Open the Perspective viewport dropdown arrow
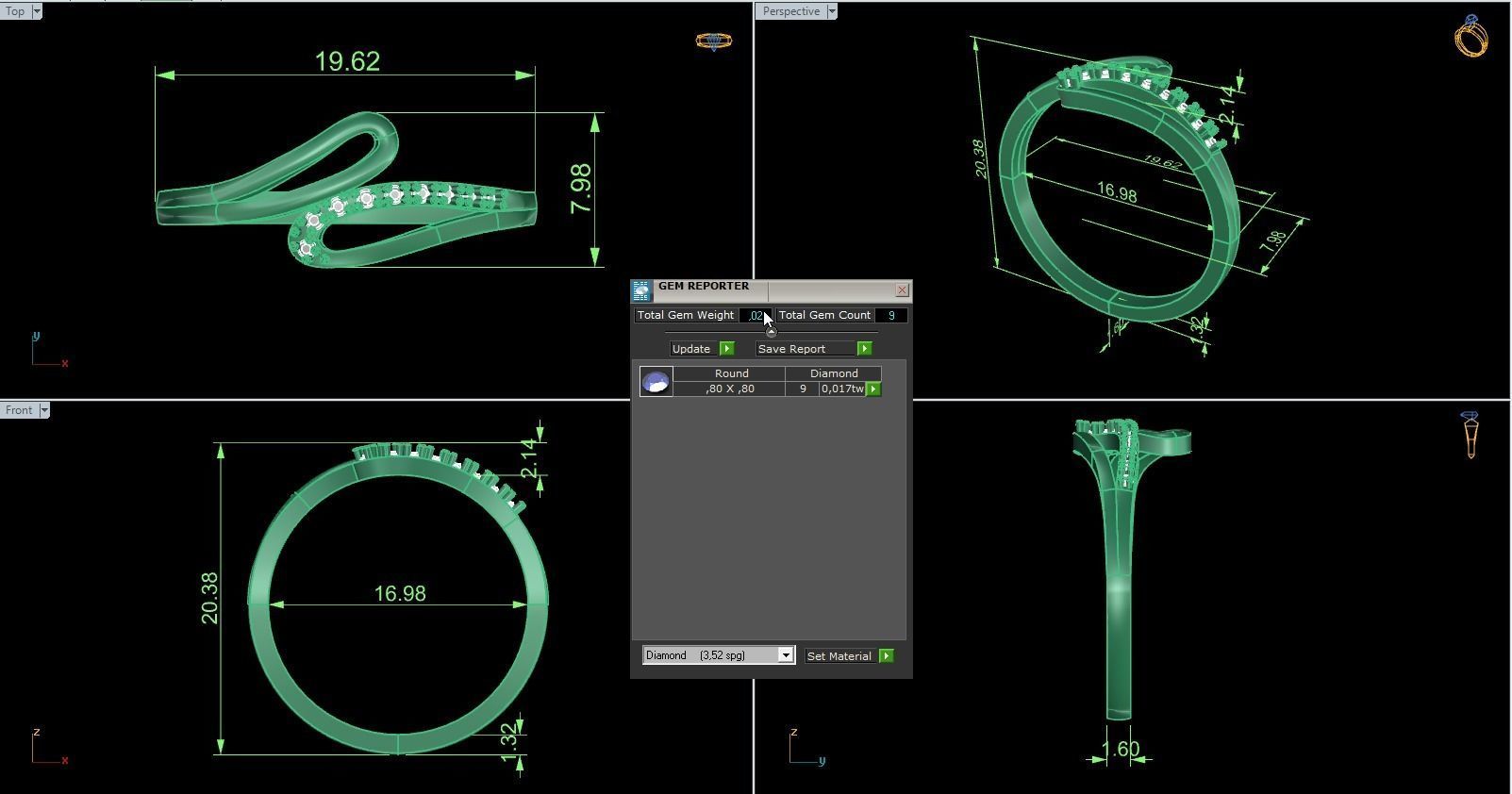This screenshot has height=794, width=1512. point(832,11)
